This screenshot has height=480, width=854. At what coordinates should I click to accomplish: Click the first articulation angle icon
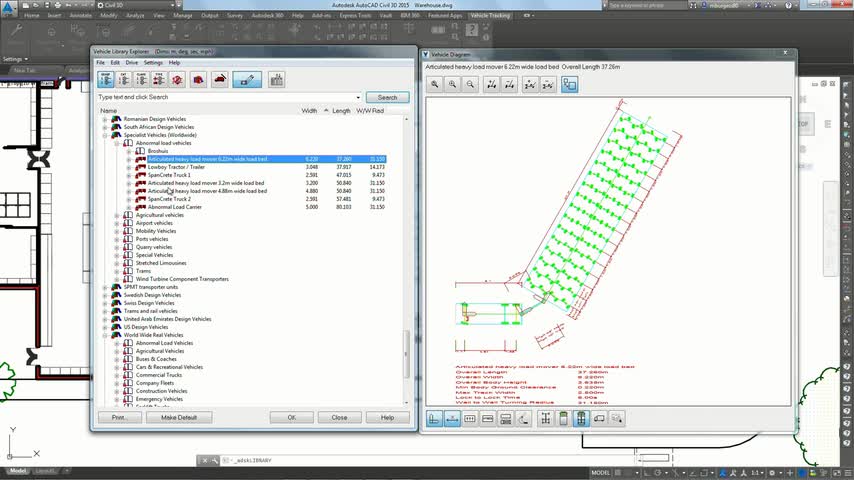tap(530, 84)
